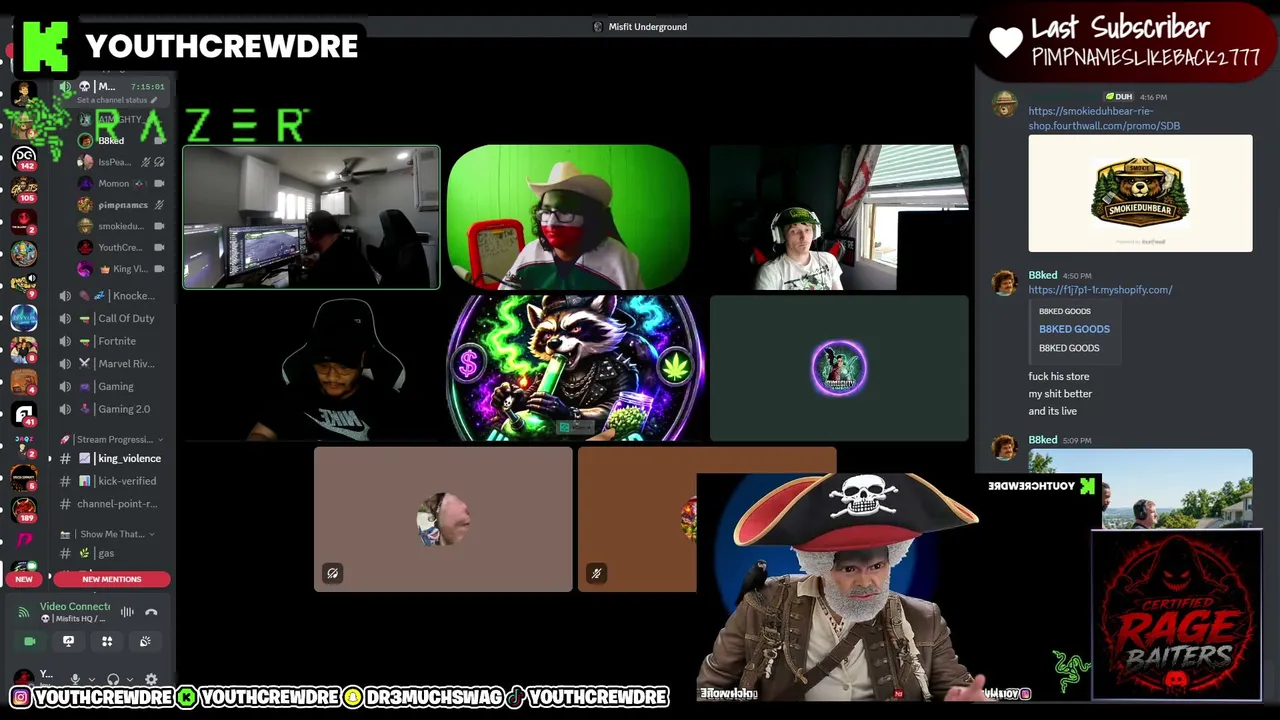This screenshot has width=1280, height=720.
Task: Click the NEW servers pill
Action: click(24, 579)
